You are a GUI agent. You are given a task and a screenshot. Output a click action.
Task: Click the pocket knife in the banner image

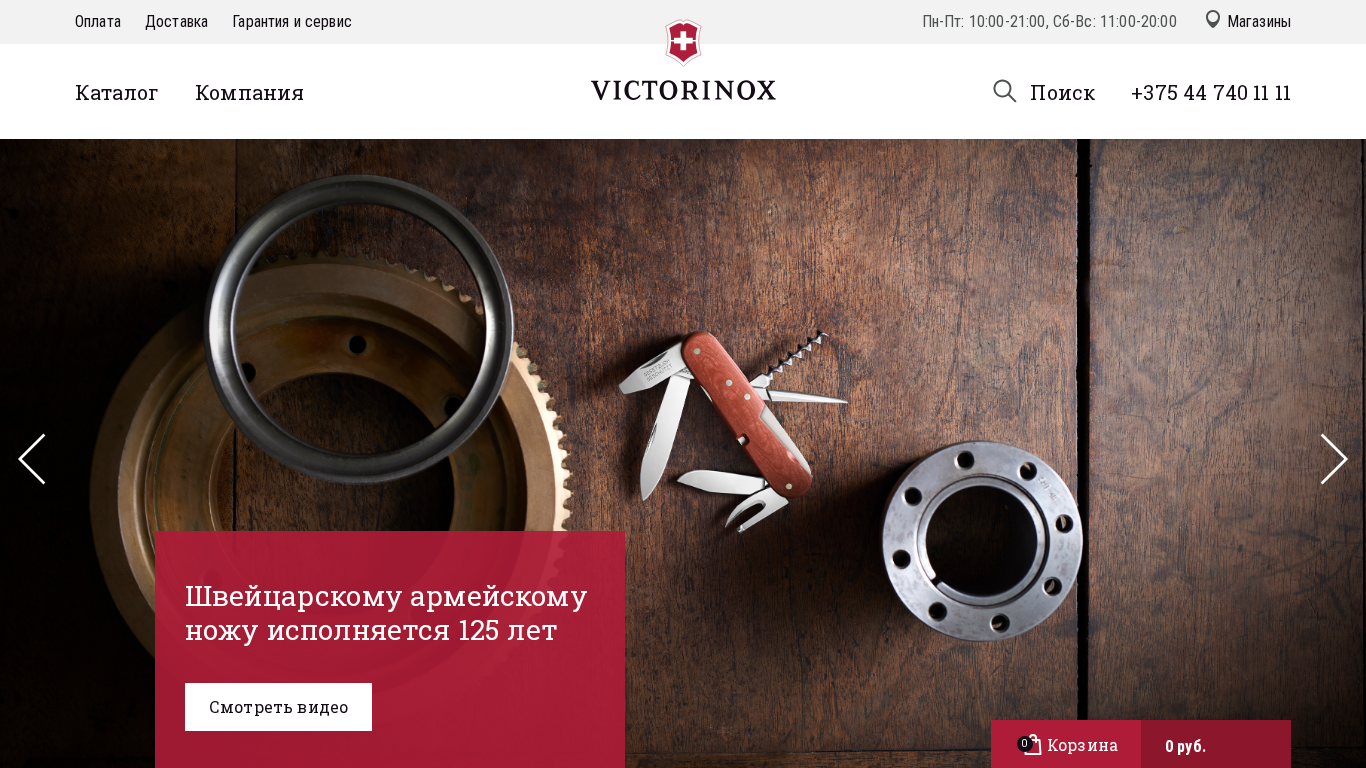(x=733, y=425)
